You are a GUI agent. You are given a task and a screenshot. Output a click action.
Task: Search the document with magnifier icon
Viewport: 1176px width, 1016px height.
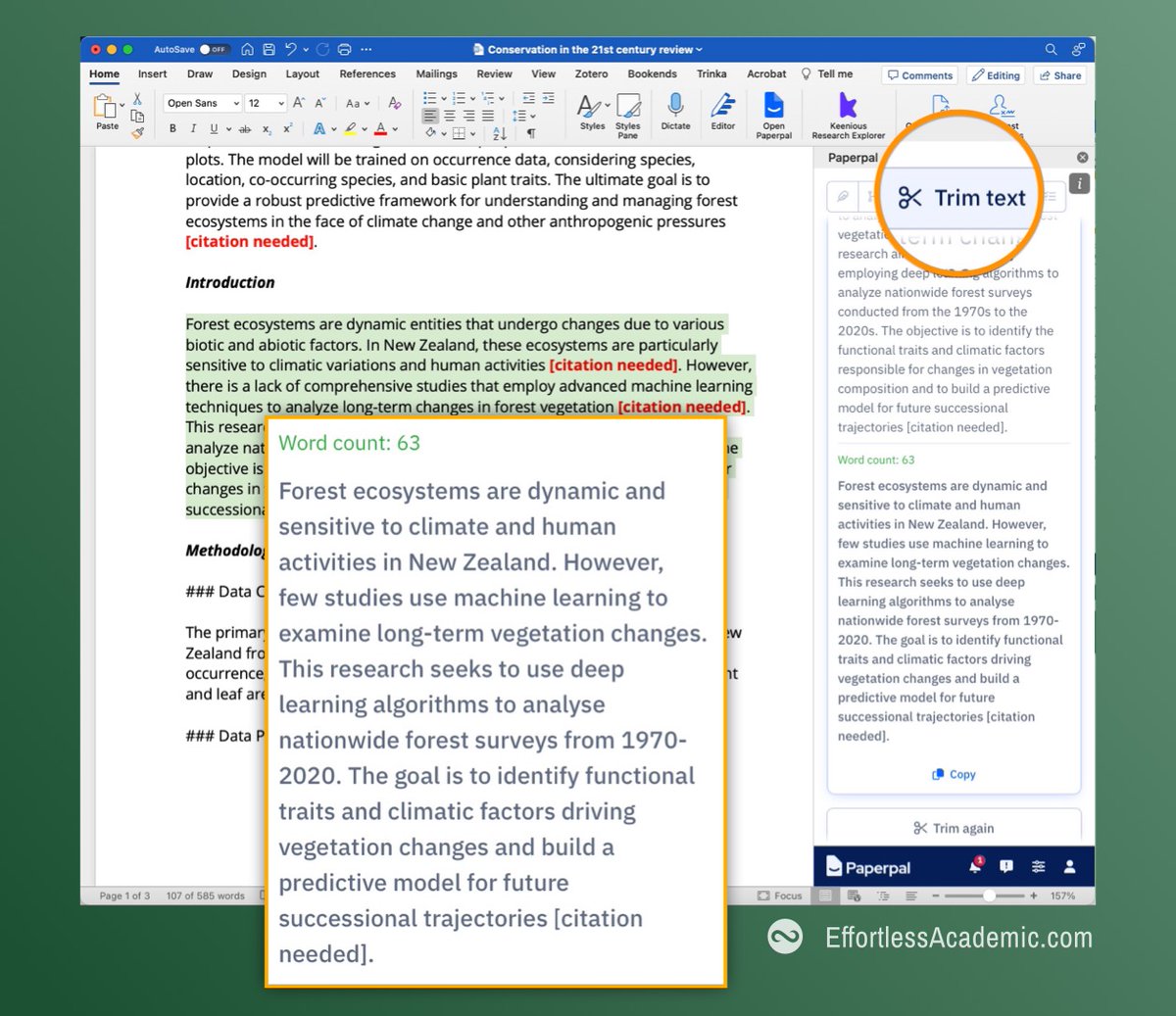click(1051, 49)
